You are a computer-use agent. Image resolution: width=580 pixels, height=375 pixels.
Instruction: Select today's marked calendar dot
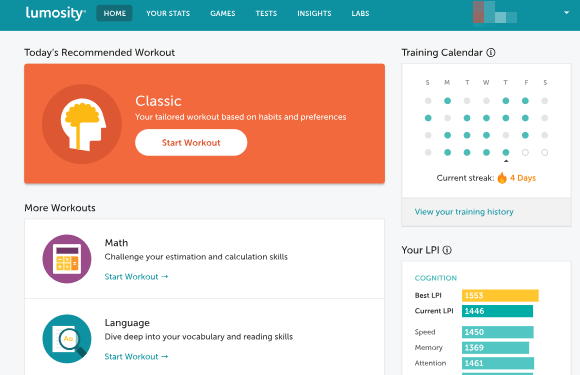tap(506, 152)
